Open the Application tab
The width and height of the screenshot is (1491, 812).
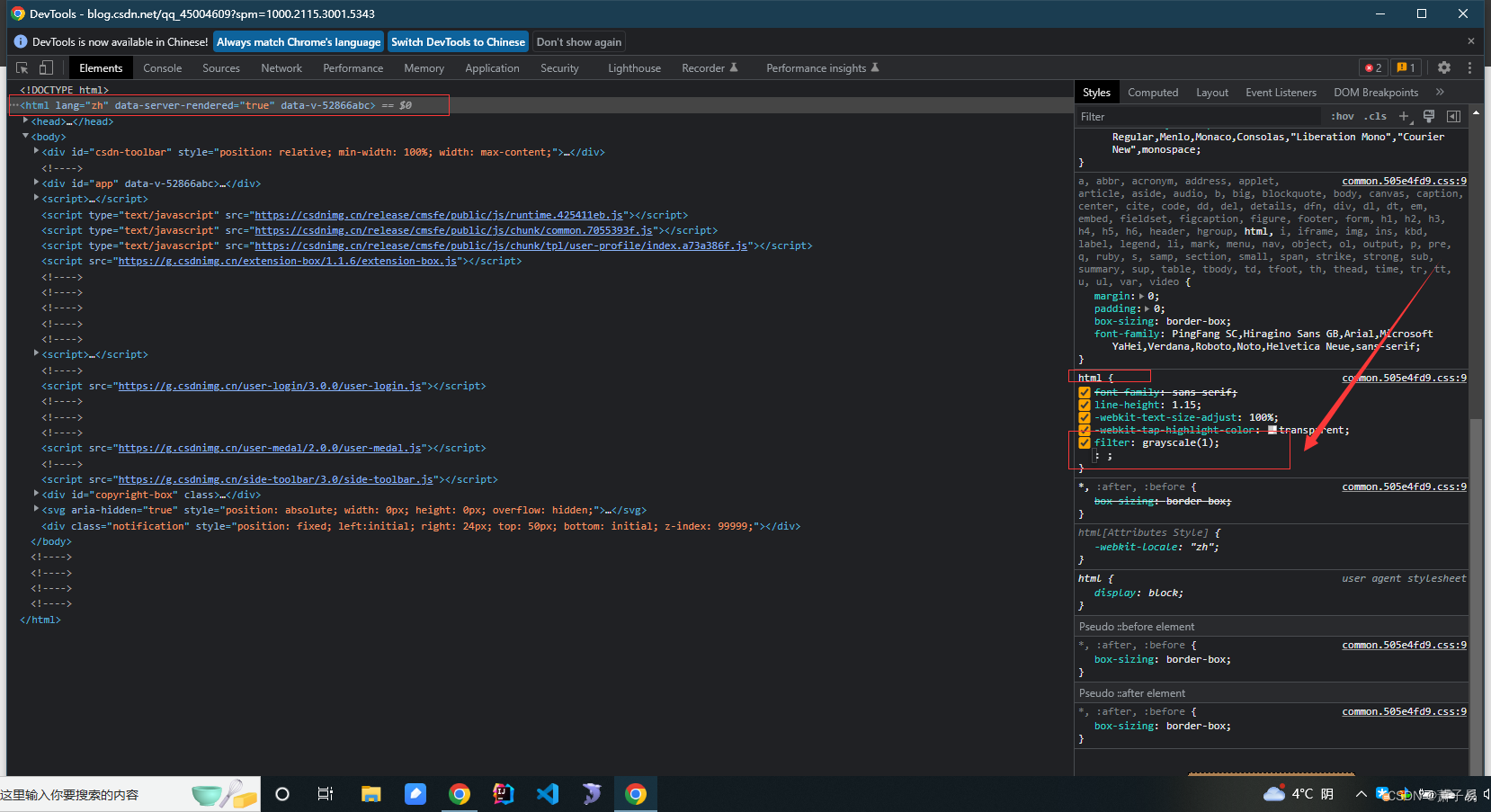492,67
